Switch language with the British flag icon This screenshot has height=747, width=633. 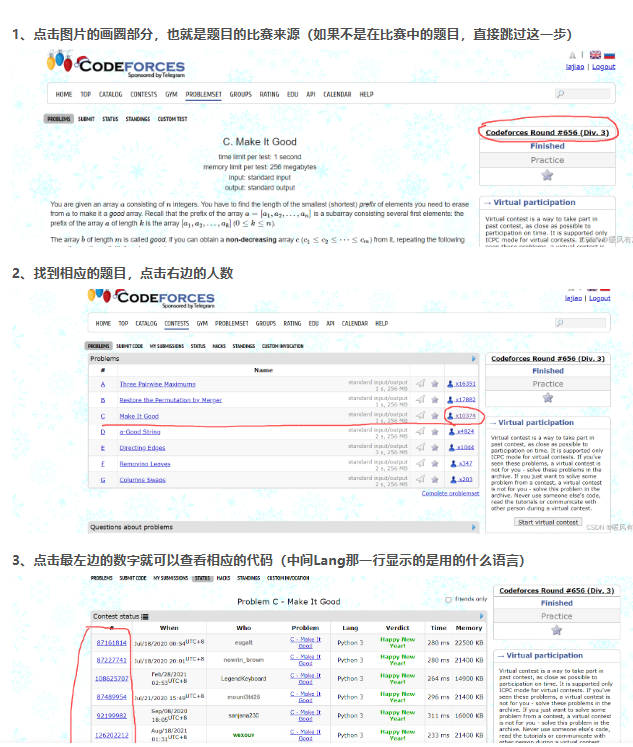coord(595,55)
